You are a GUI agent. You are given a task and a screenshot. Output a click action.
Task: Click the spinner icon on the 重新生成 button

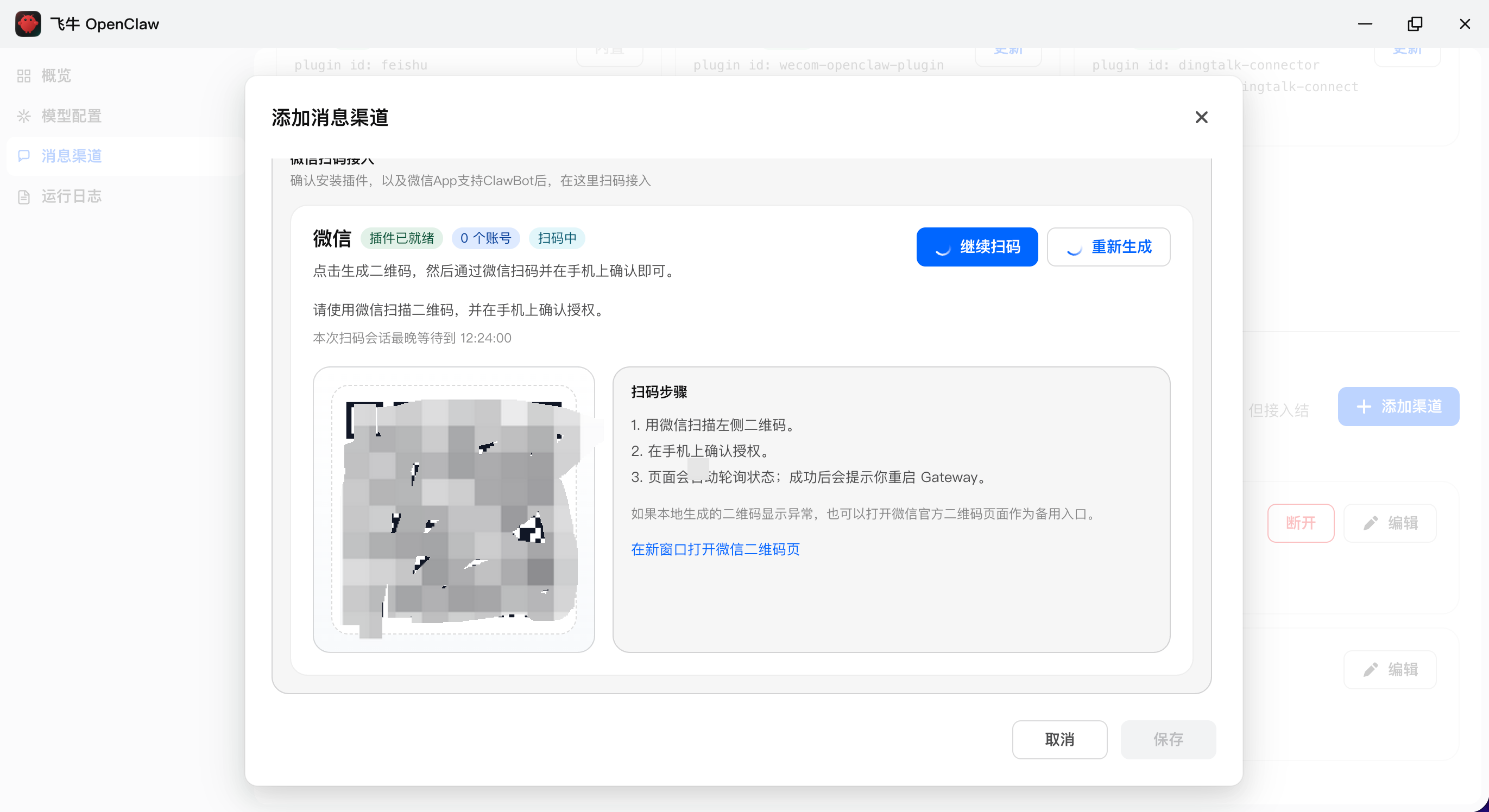[1074, 248]
